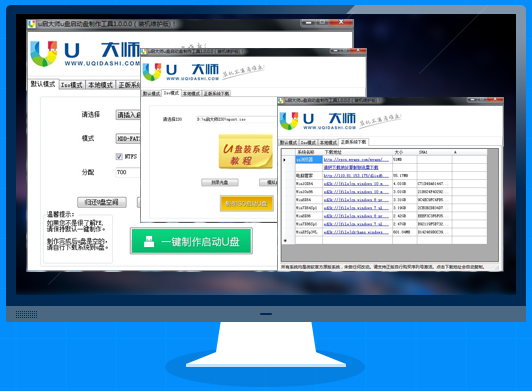532x391 pixels.
Task: Click the SHA1 column header
Action: pyautogui.click(x=434, y=152)
